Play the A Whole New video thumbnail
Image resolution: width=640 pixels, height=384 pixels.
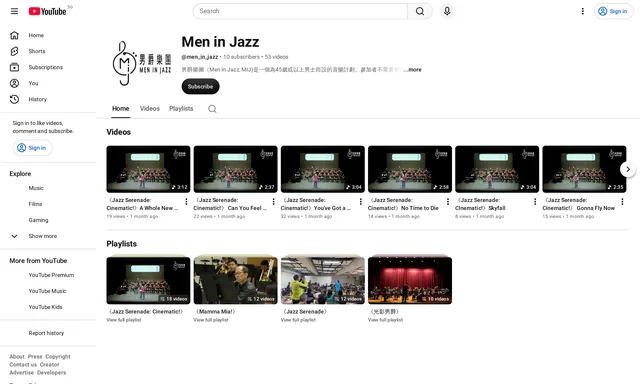click(148, 169)
